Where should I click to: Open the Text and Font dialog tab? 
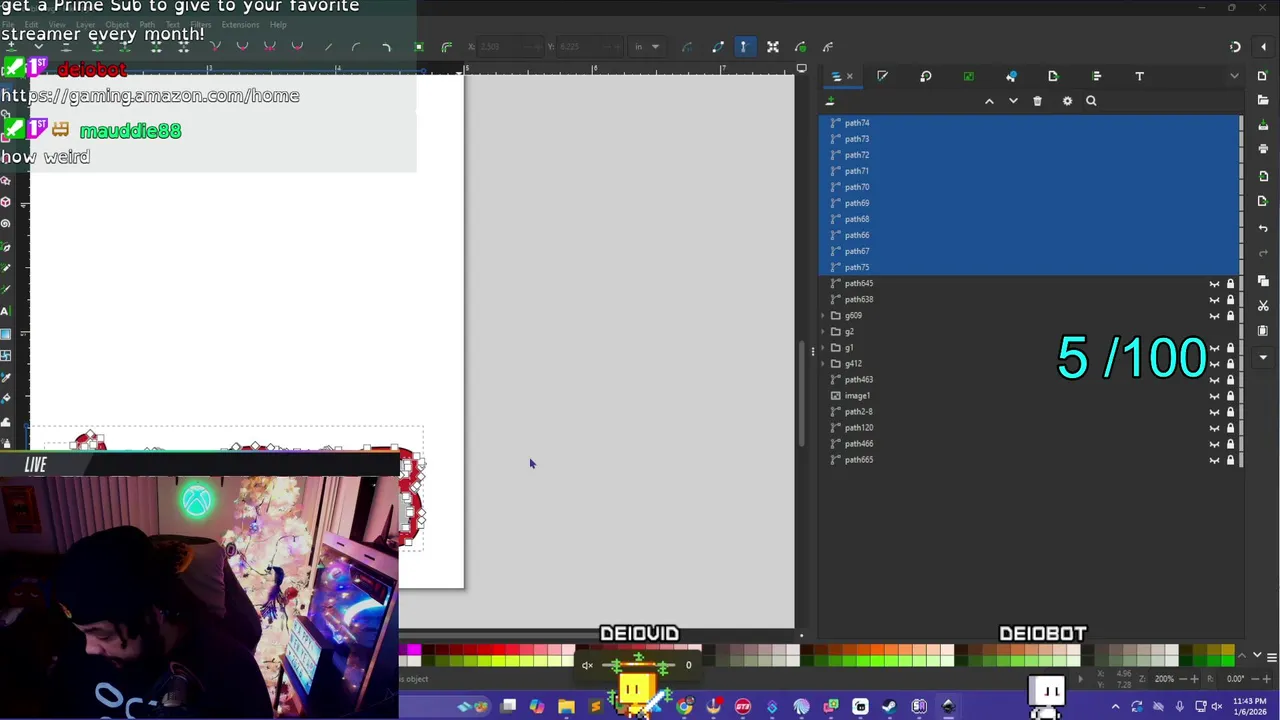1139,76
